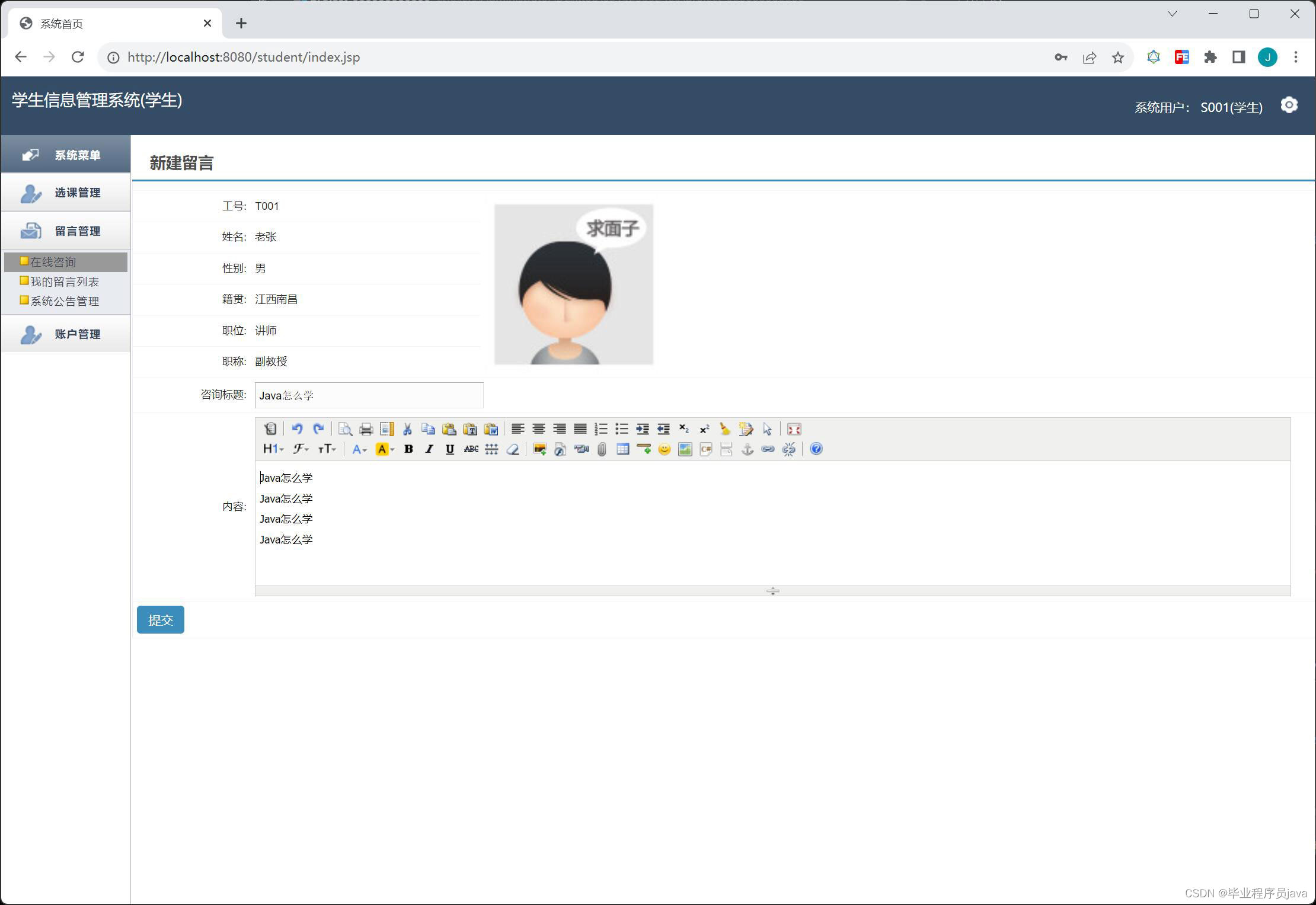
Task: Insert a table
Action: pyautogui.click(x=622, y=449)
